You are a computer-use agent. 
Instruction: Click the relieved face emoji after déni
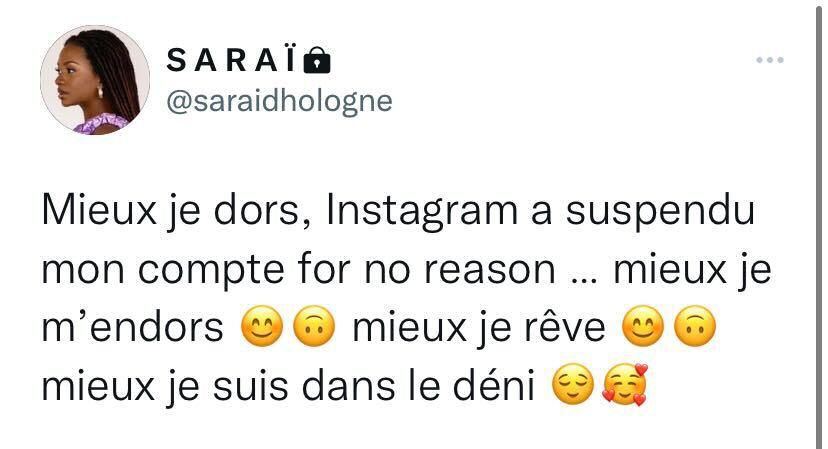tap(572, 386)
